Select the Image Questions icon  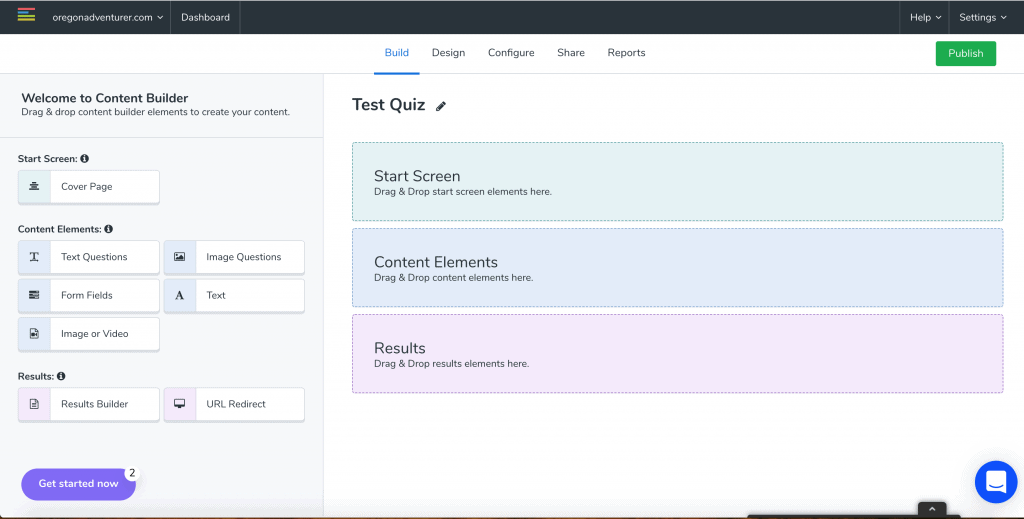click(180, 257)
